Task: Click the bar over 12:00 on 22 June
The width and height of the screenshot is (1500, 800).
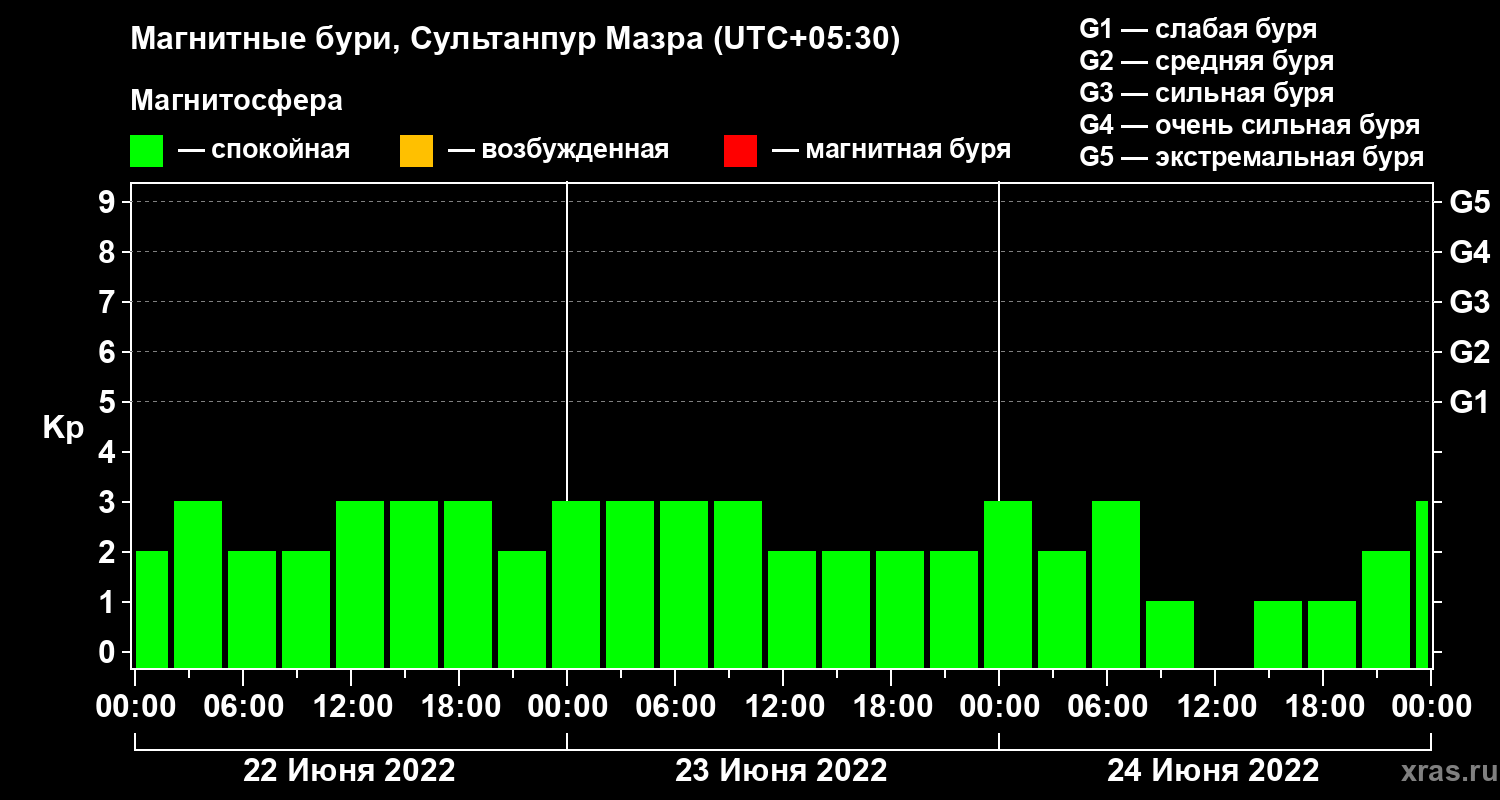Action: coord(360,584)
